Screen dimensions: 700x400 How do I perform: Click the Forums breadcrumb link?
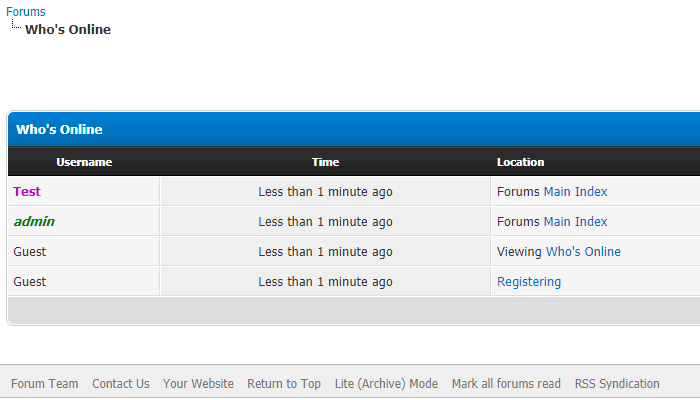click(26, 12)
